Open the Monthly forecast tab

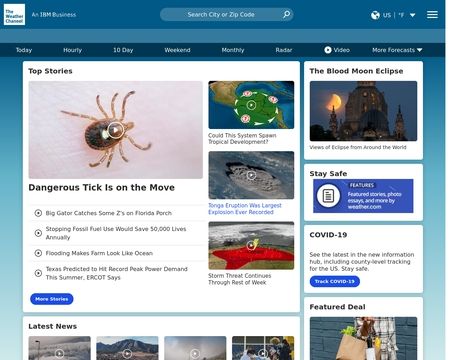coord(233,50)
